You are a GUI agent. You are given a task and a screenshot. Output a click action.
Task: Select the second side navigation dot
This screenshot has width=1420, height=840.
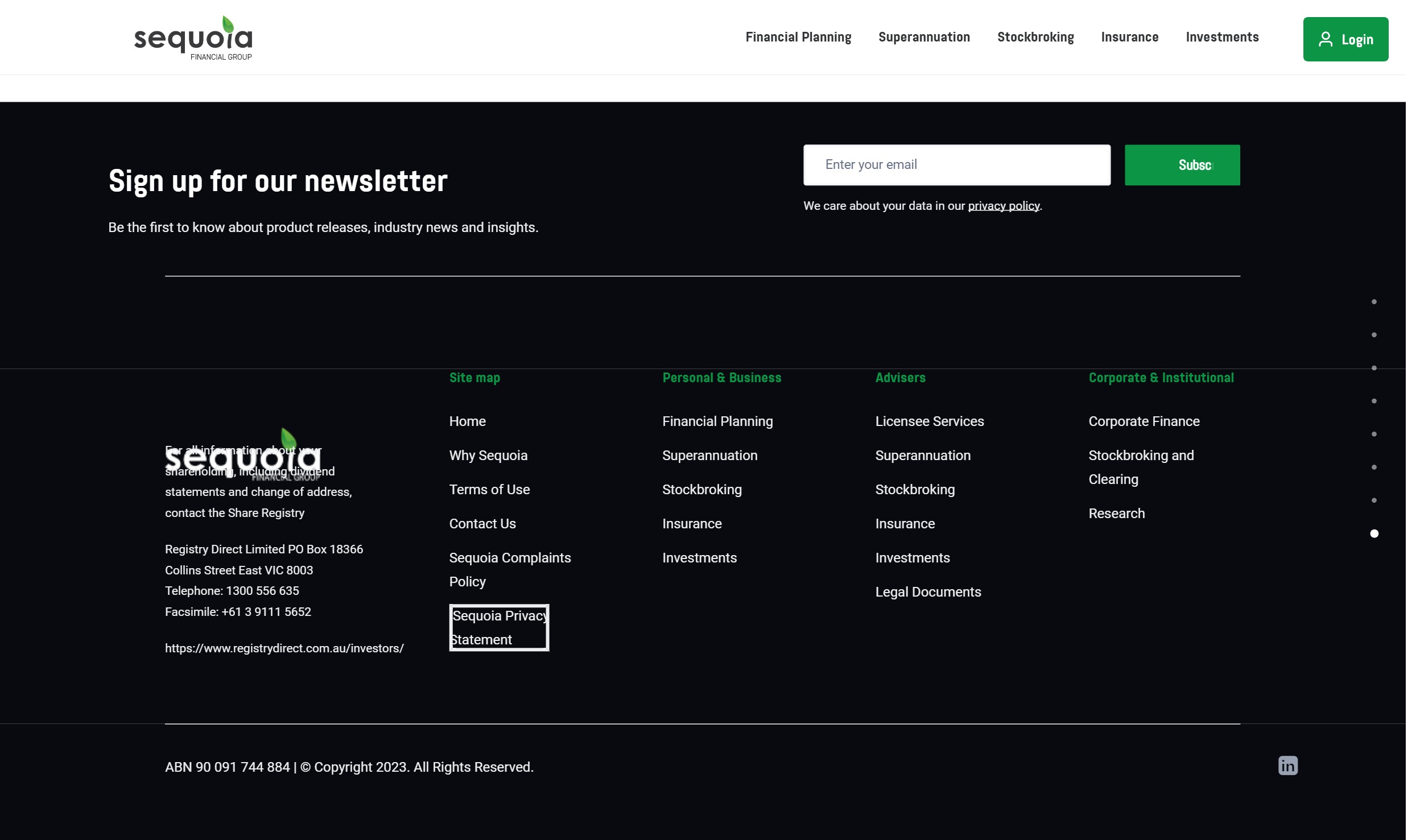[1373, 335]
